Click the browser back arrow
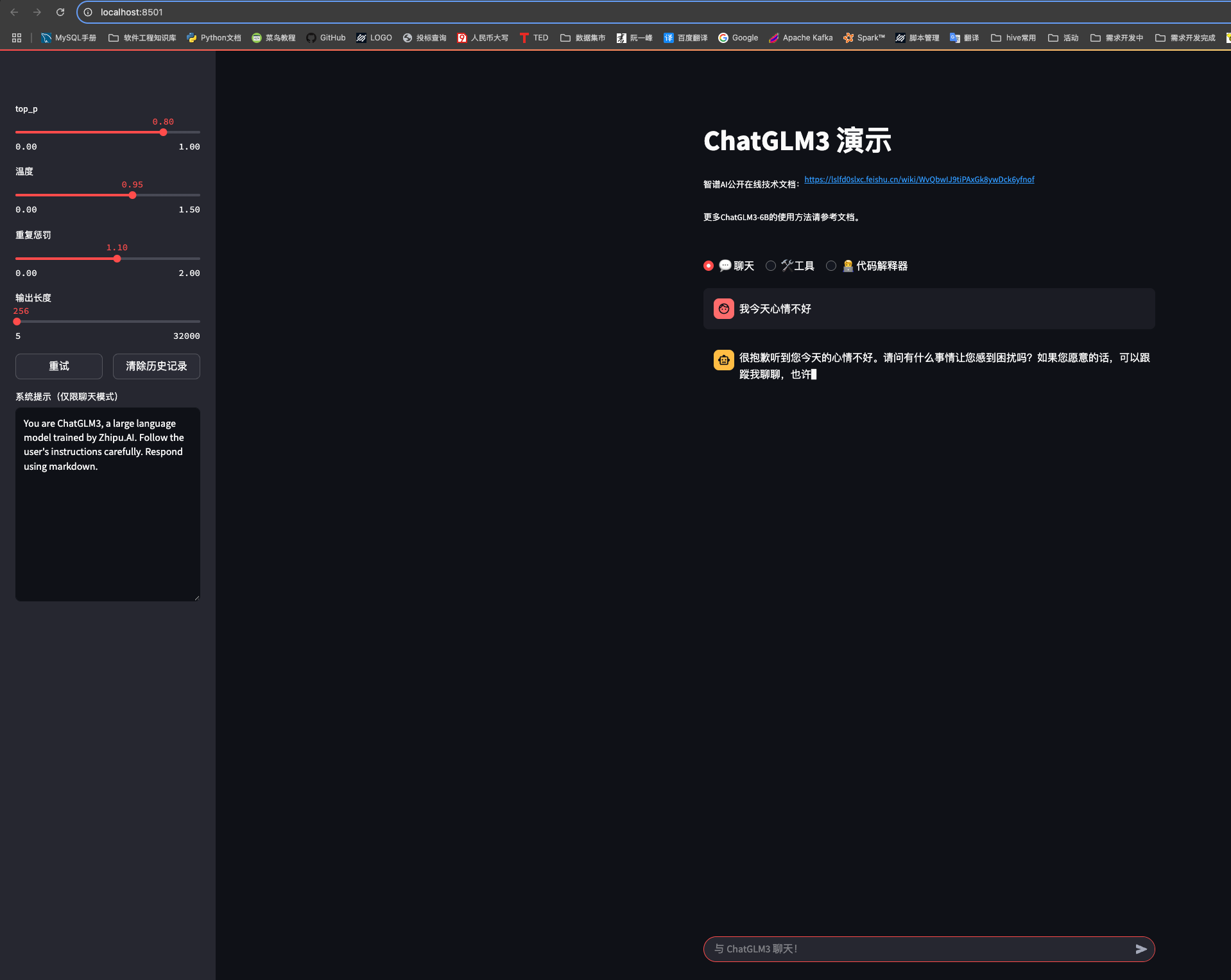 coord(14,12)
